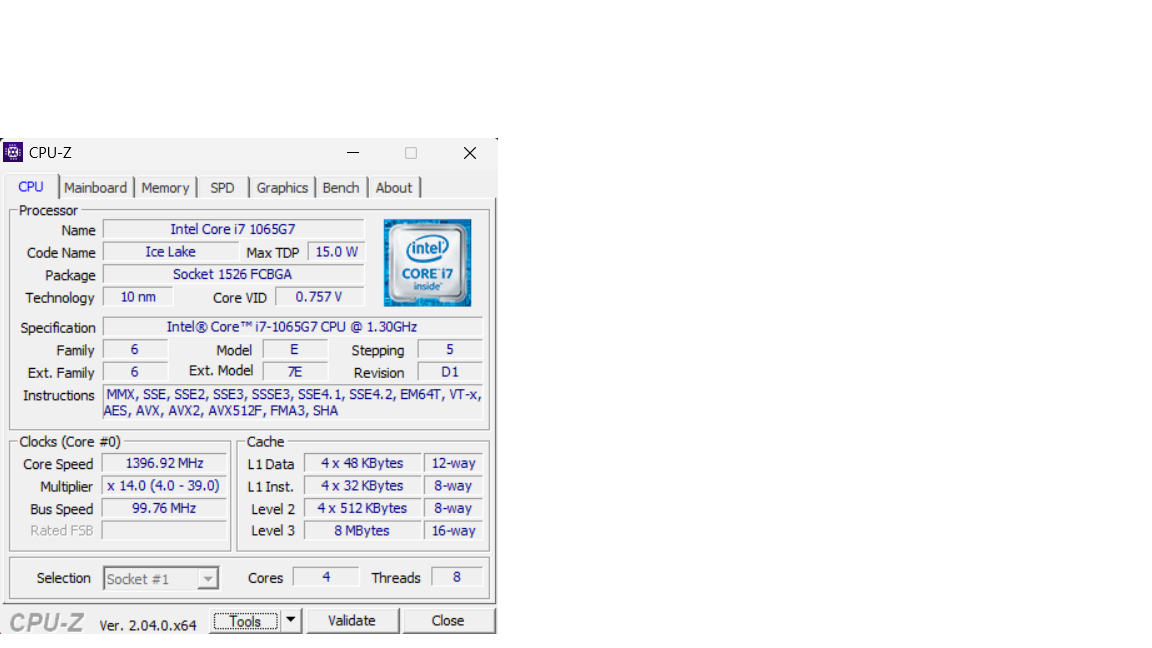
Task: Minimize the CPU-Z window
Action: (353, 153)
